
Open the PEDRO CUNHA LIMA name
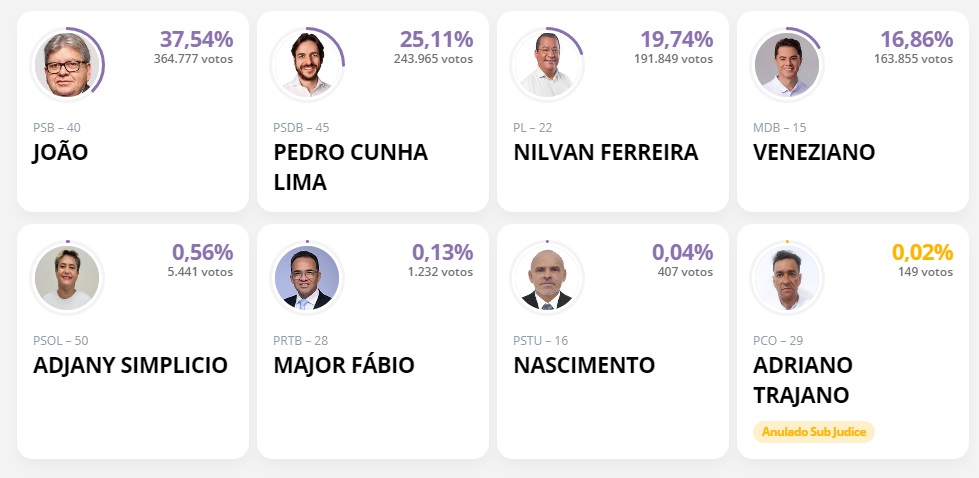coord(350,167)
